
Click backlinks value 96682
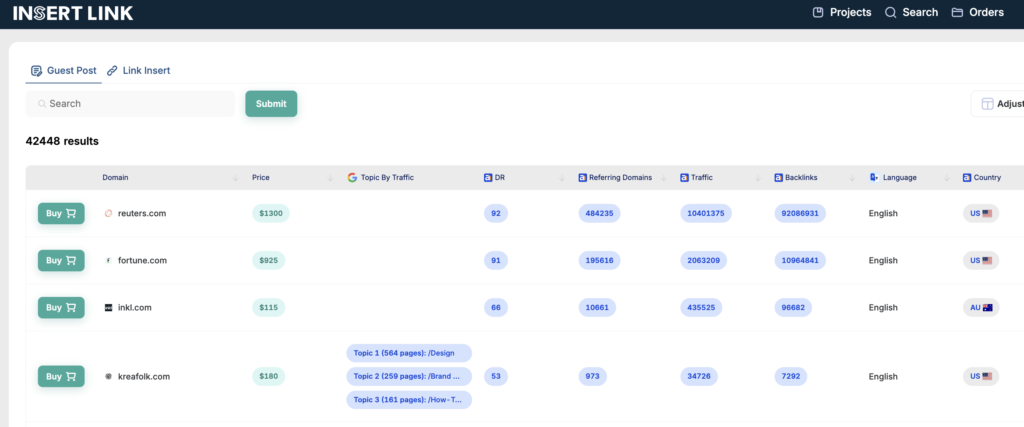click(x=795, y=308)
